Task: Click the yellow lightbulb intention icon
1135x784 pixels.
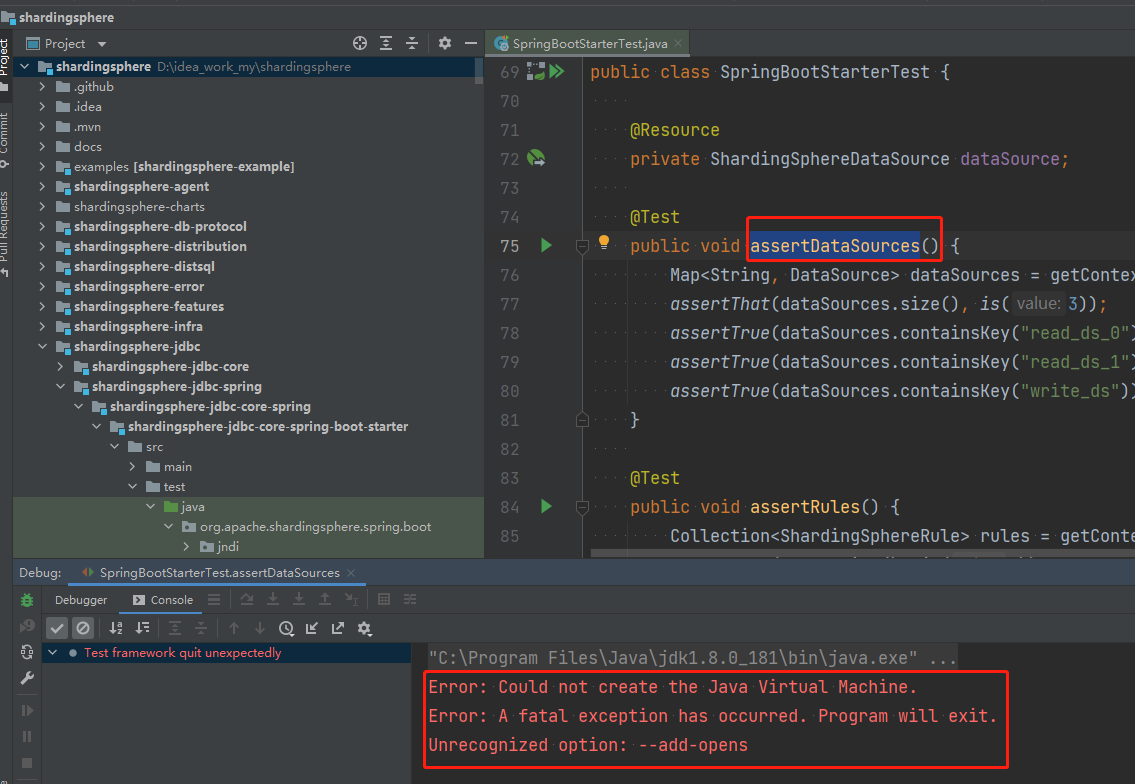Action: pos(604,243)
